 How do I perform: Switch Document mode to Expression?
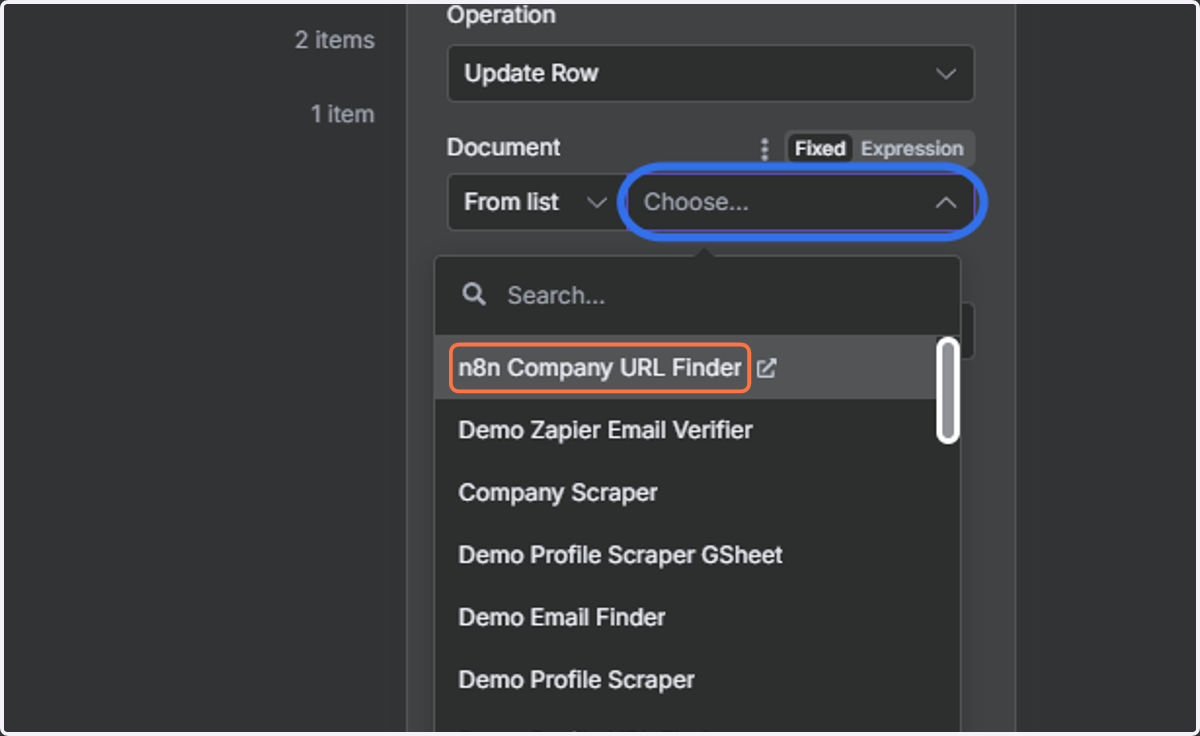click(912, 149)
